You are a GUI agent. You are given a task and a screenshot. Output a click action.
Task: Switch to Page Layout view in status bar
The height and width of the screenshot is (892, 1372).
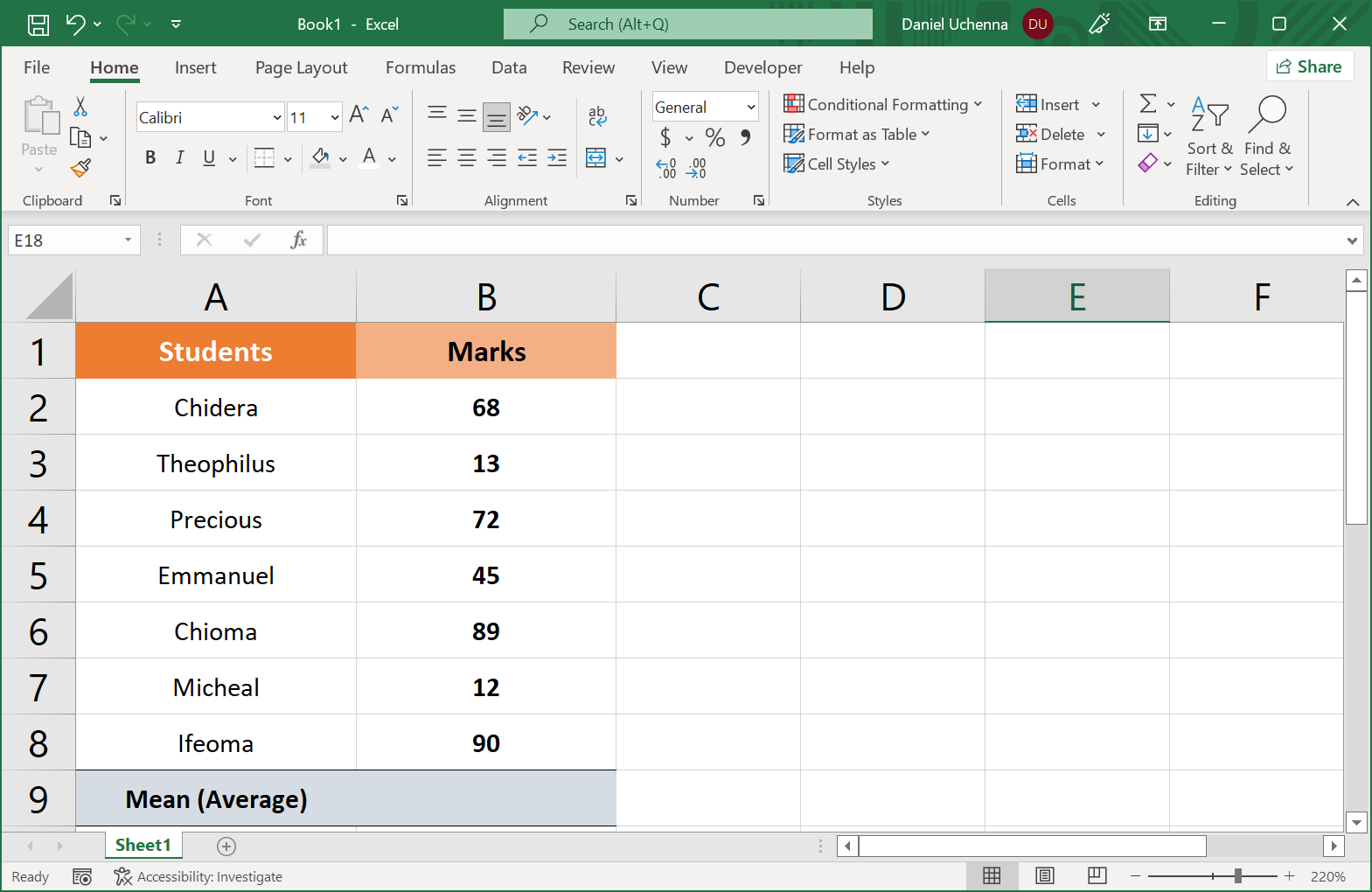click(1044, 875)
